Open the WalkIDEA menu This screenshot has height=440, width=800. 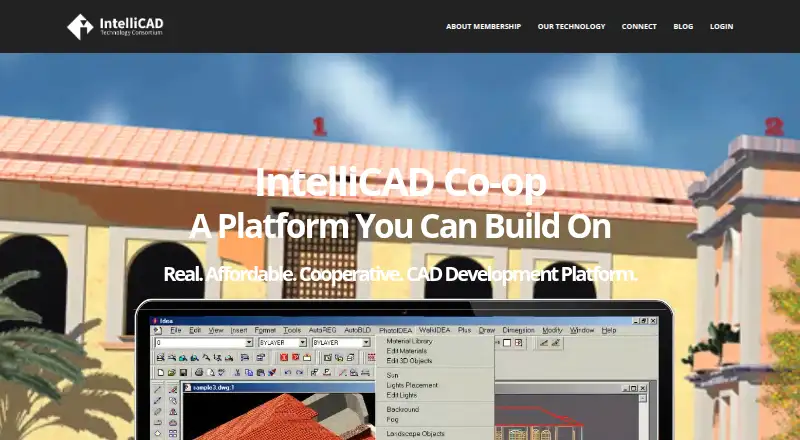pos(435,330)
